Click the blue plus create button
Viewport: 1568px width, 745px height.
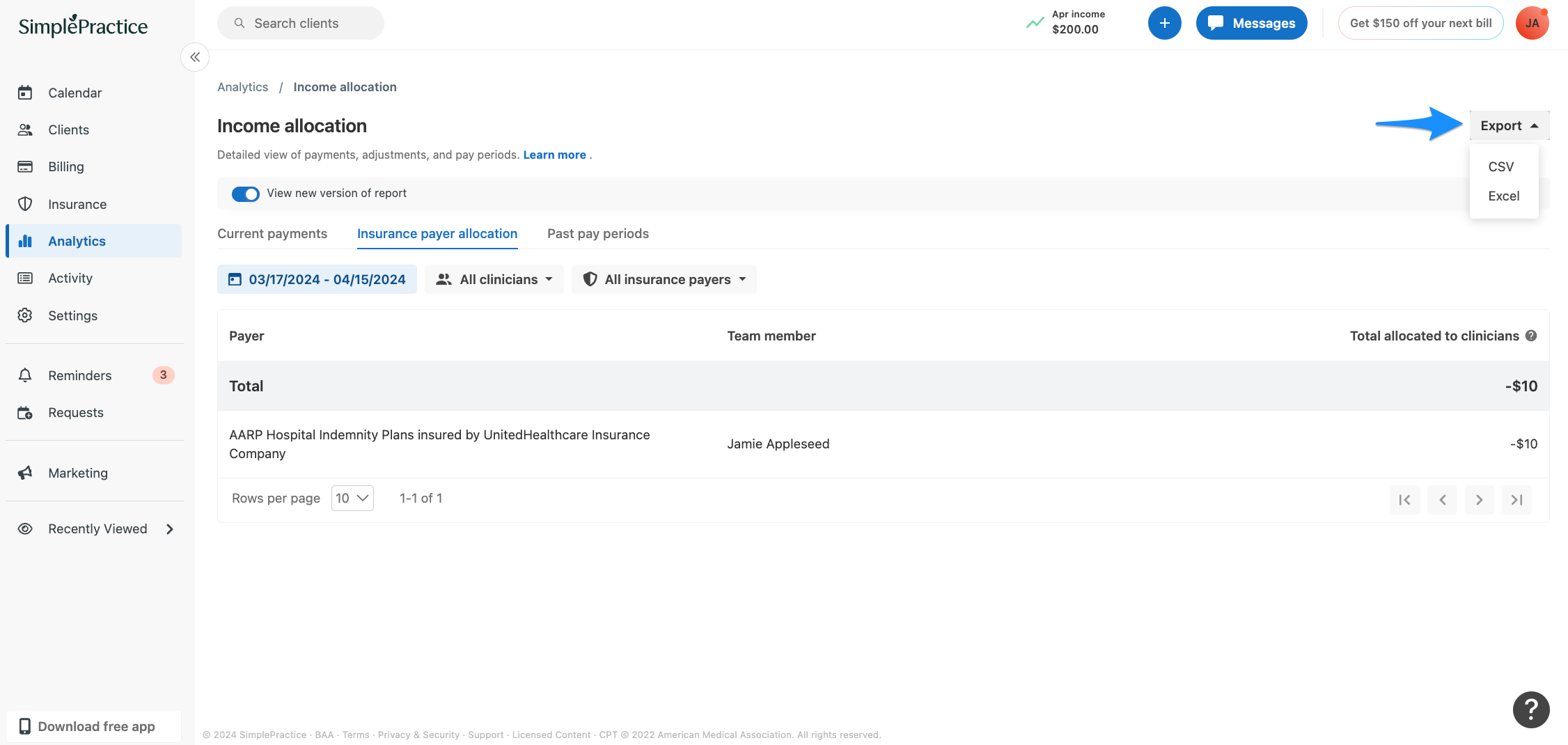(1164, 23)
